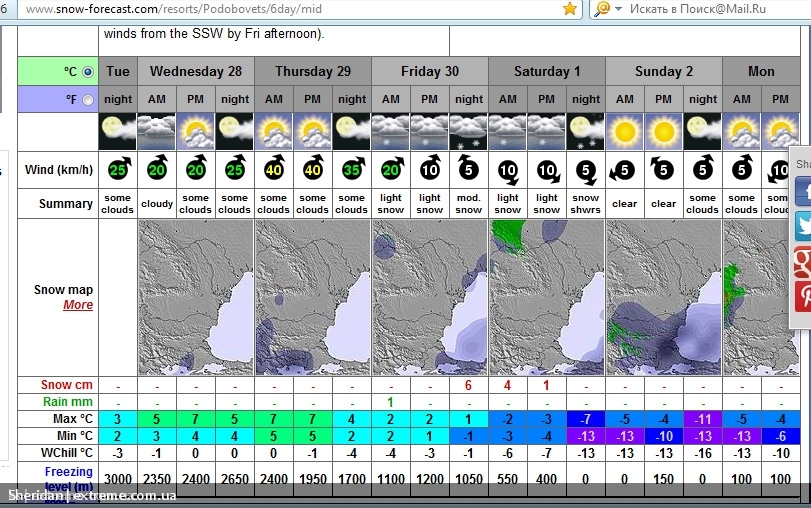This screenshot has height=508, width=811.
Task: Click Friday night moderate snow weather icon
Action: [x=469, y=131]
